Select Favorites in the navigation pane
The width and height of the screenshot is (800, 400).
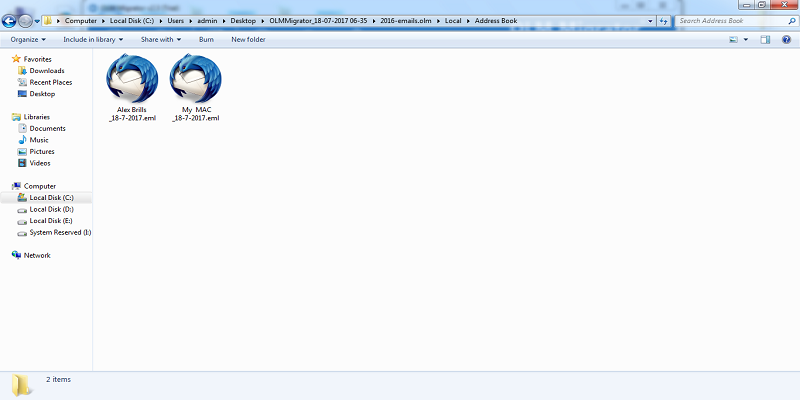coord(38,59)
